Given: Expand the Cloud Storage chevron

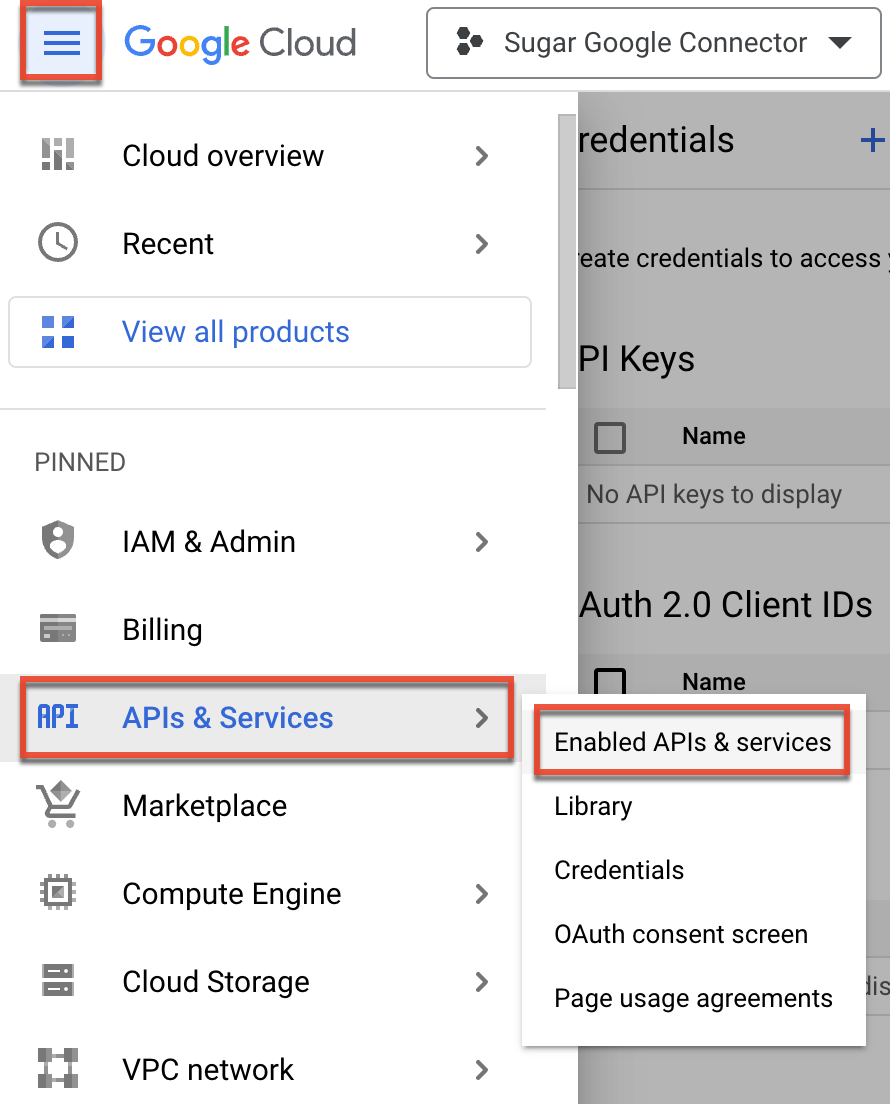Looking at the screenshot, I should click(x=482, y=981).
